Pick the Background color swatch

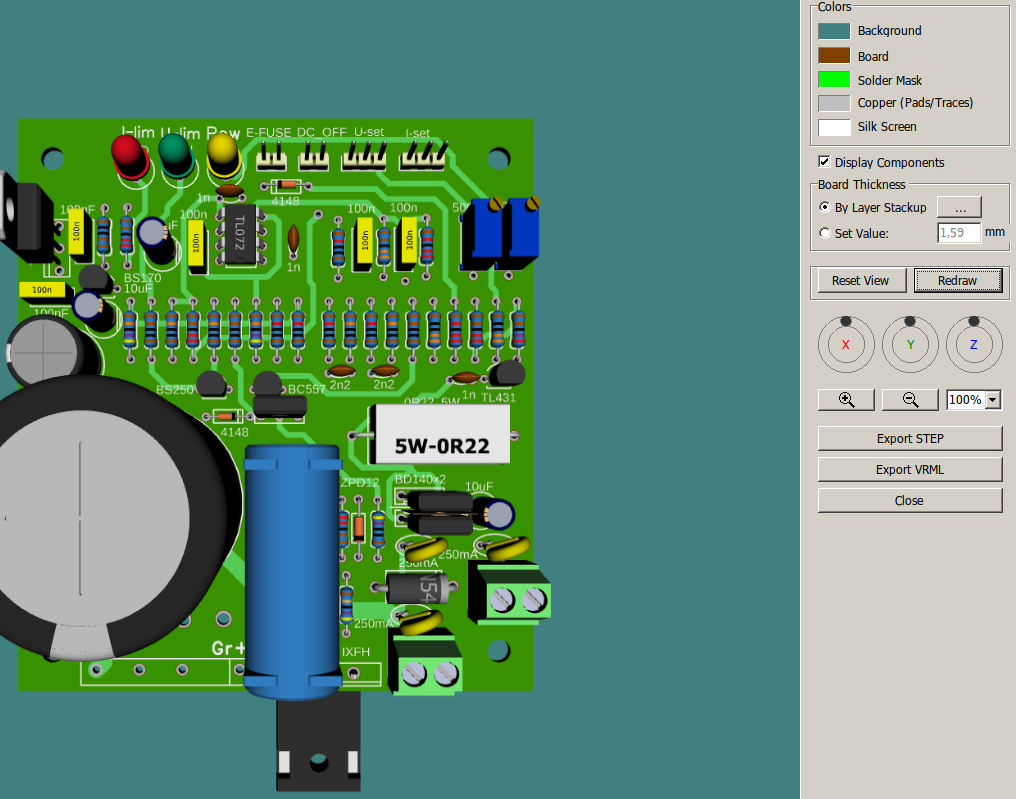[834, 31]
